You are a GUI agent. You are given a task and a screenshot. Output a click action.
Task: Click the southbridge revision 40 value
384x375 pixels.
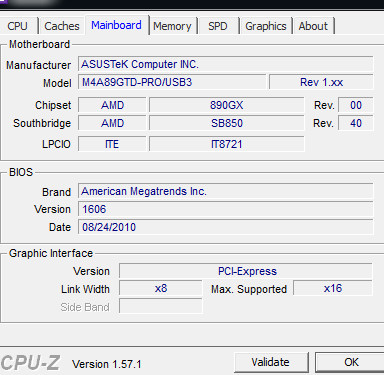coord(356,123)
